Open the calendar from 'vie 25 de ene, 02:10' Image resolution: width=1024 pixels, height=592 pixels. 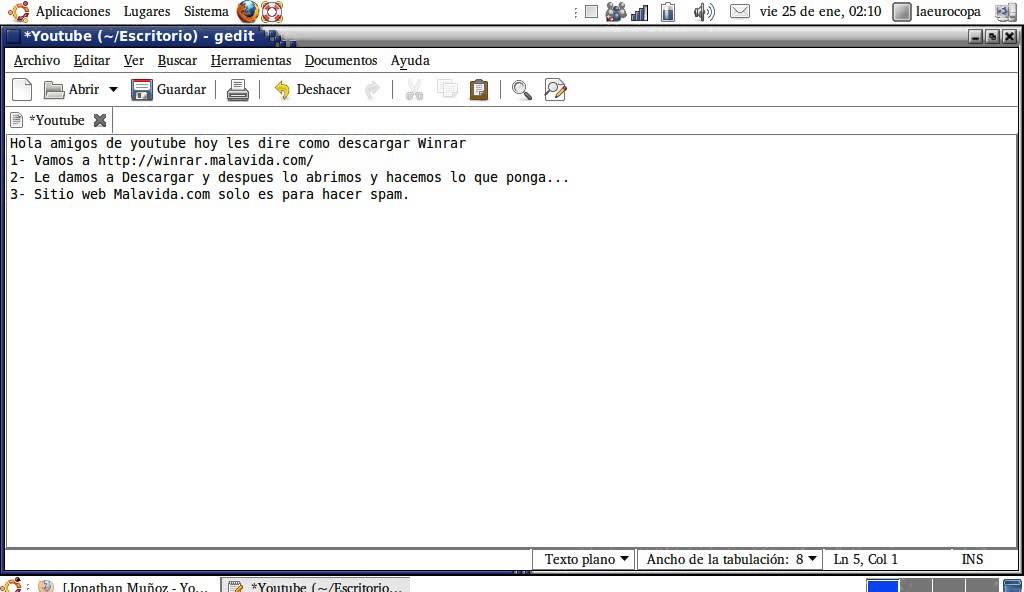[x=820, y=11]
